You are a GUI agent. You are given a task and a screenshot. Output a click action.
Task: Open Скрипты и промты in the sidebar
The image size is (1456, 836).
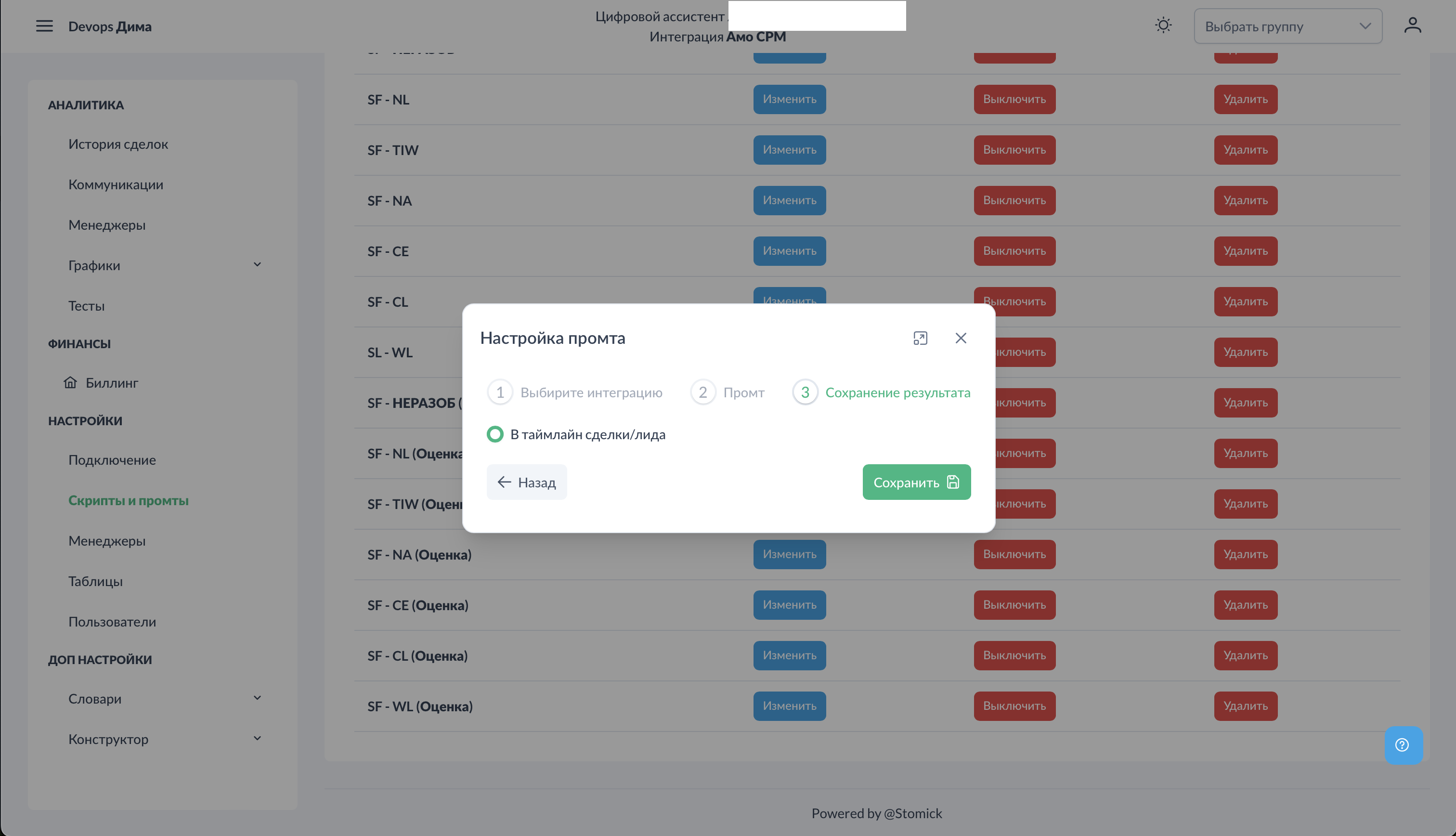coord(129,500)
